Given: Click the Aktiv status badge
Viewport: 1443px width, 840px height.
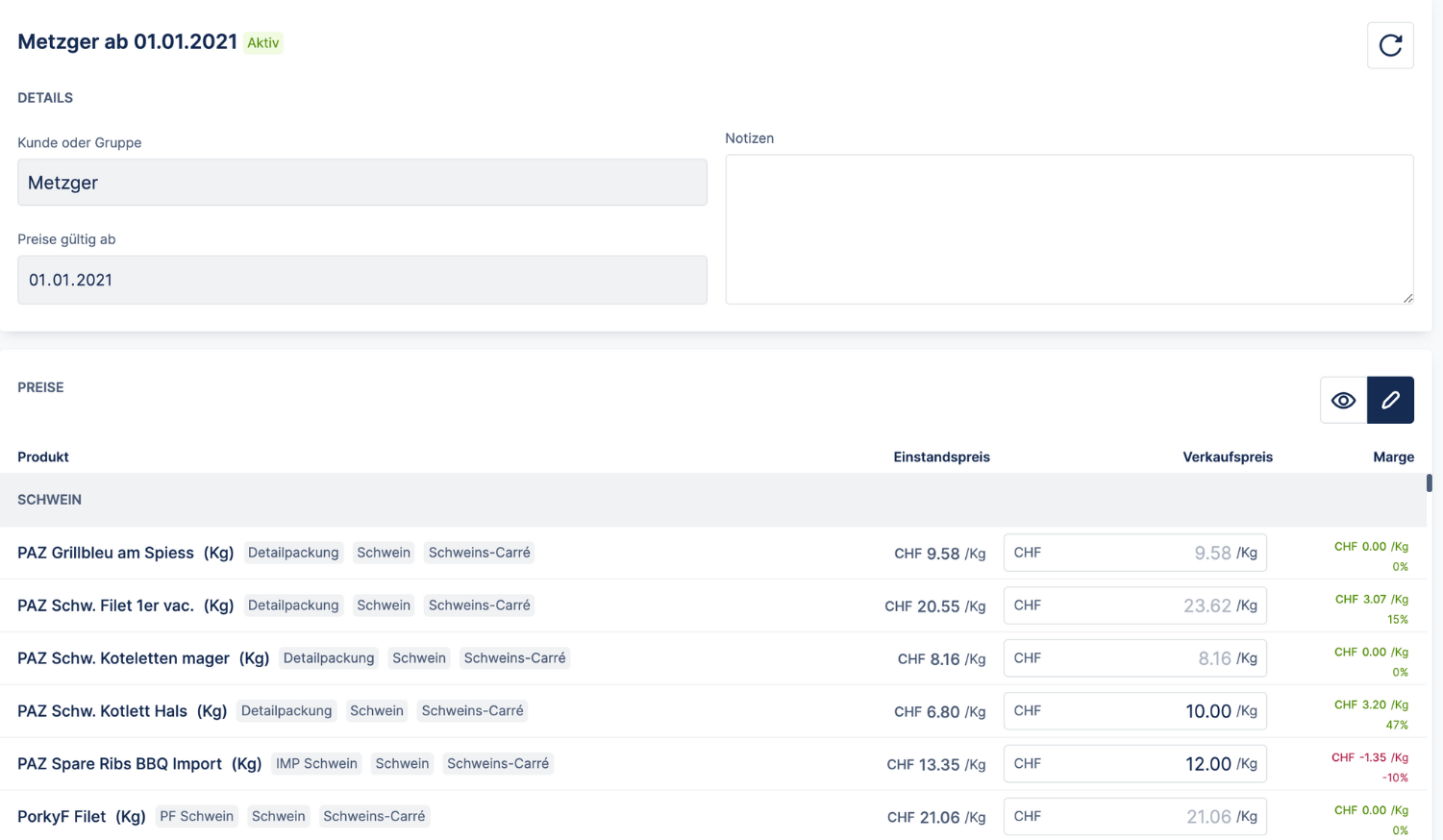Looking at the screenshot, I should tap(262, 42).
